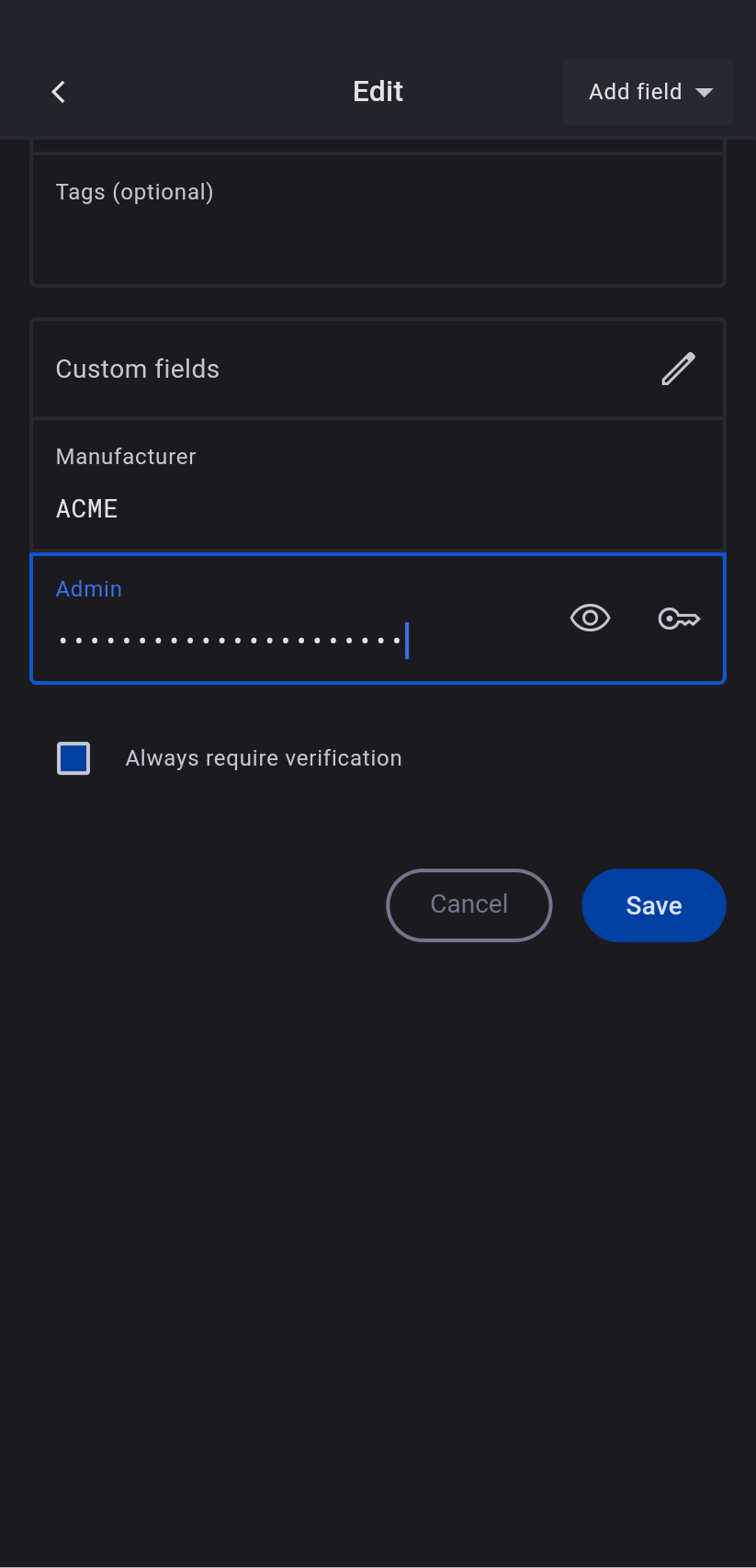756x1568 pixels.
Task: Click the masked Admin field dots
Action: [230, 640]
